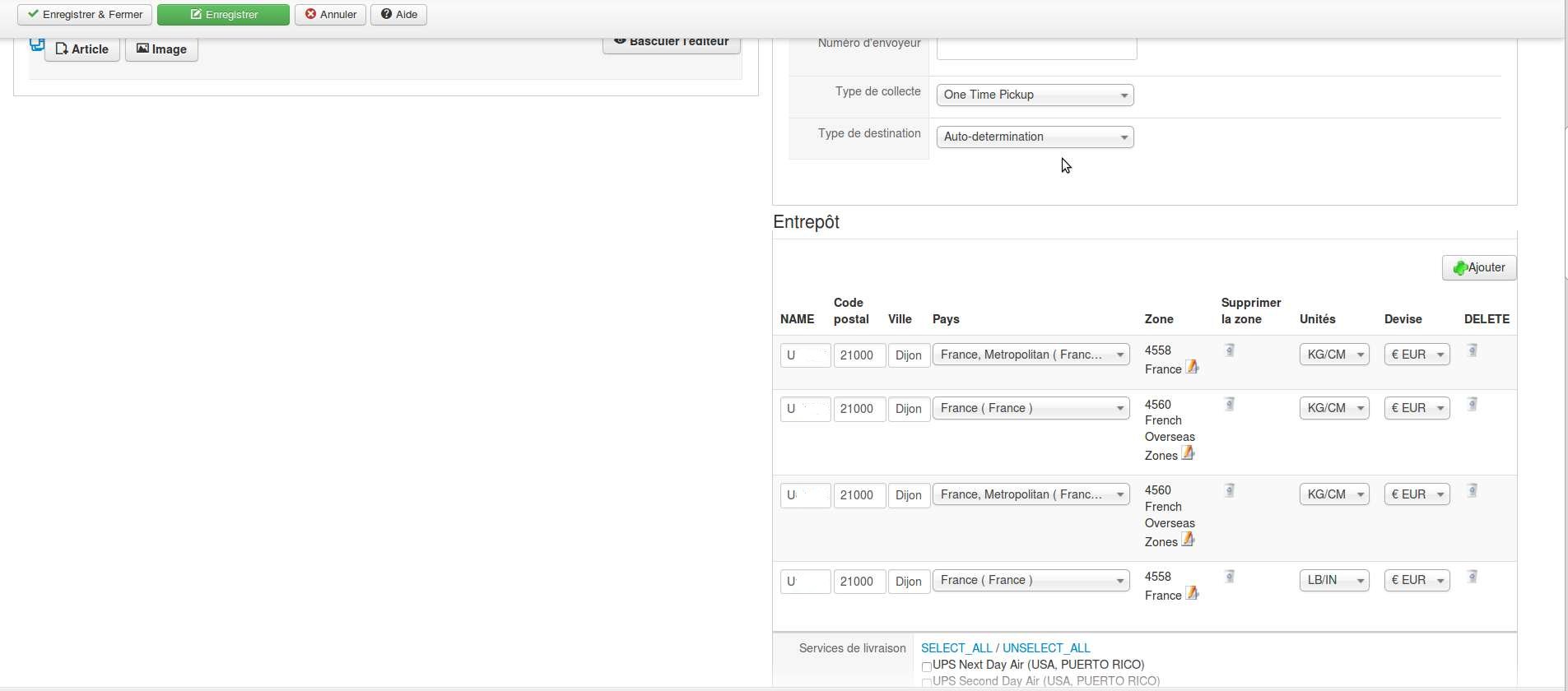Click Enregistrer & Fermer
The width and height of the screenshot is (1568, 691).
85,15
